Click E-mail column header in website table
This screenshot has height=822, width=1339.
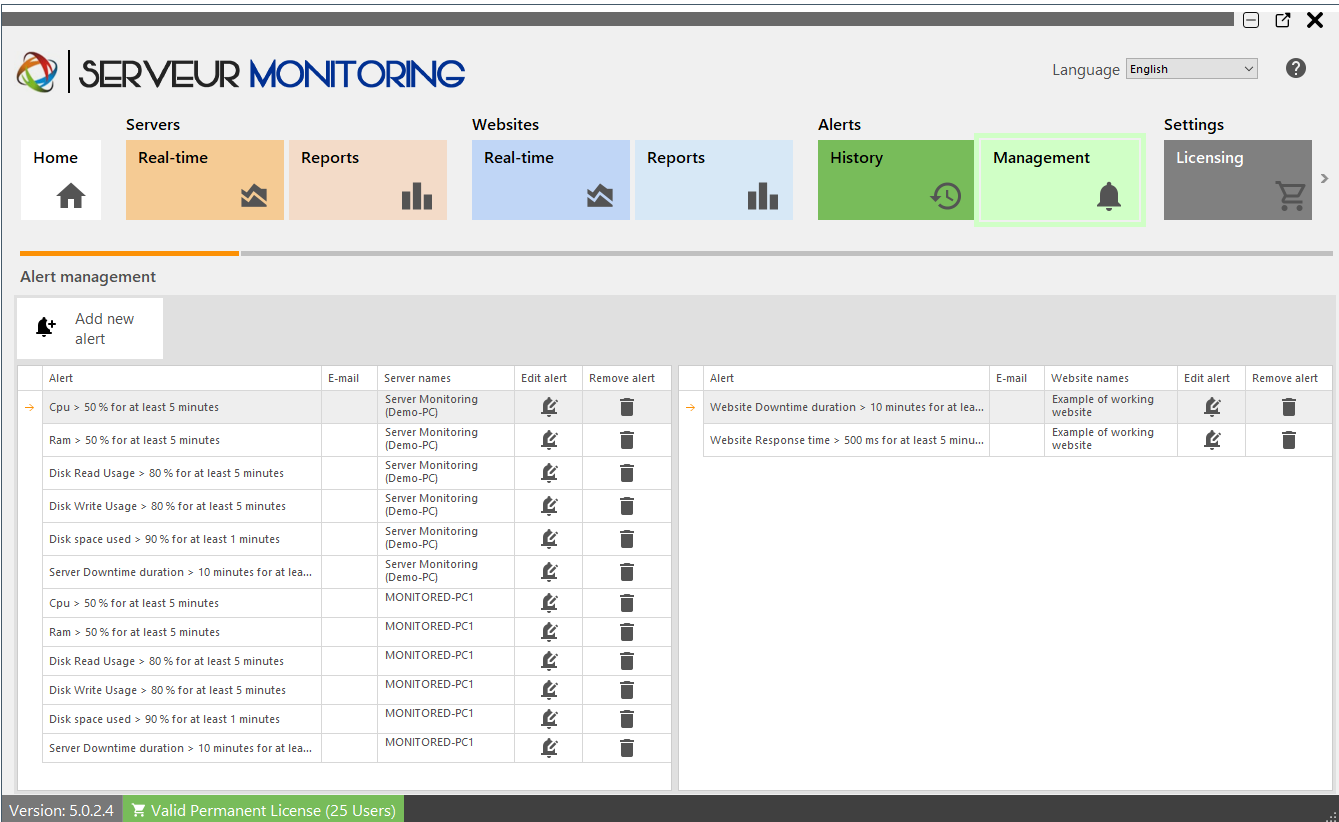tap(1017, 378)
